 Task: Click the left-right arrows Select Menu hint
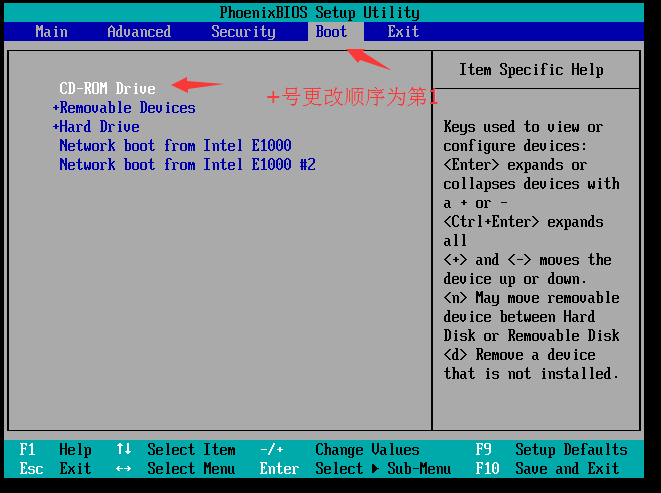(176, 469)
